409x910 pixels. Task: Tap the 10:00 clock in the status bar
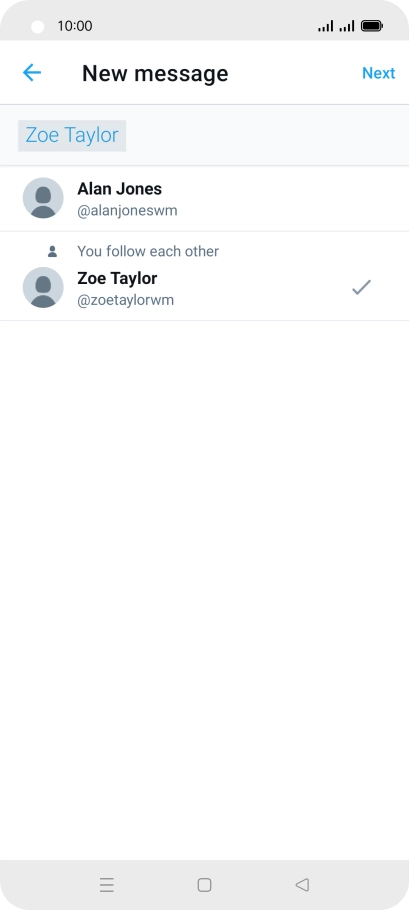point(75,26)
